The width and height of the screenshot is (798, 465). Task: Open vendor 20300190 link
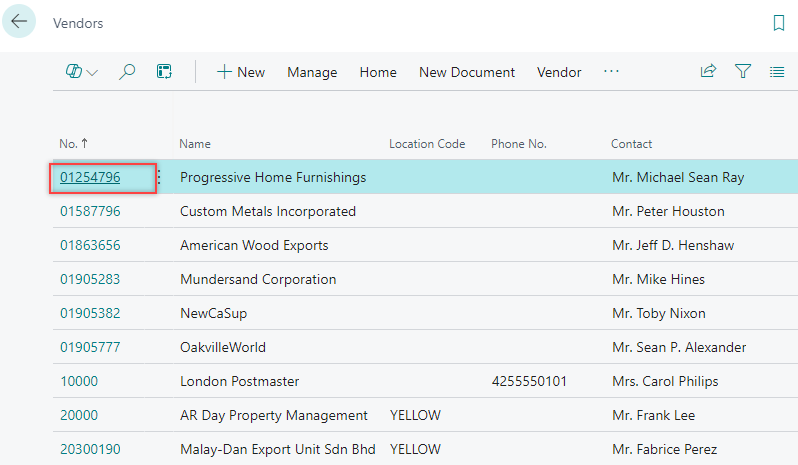[x=90, y=450]
